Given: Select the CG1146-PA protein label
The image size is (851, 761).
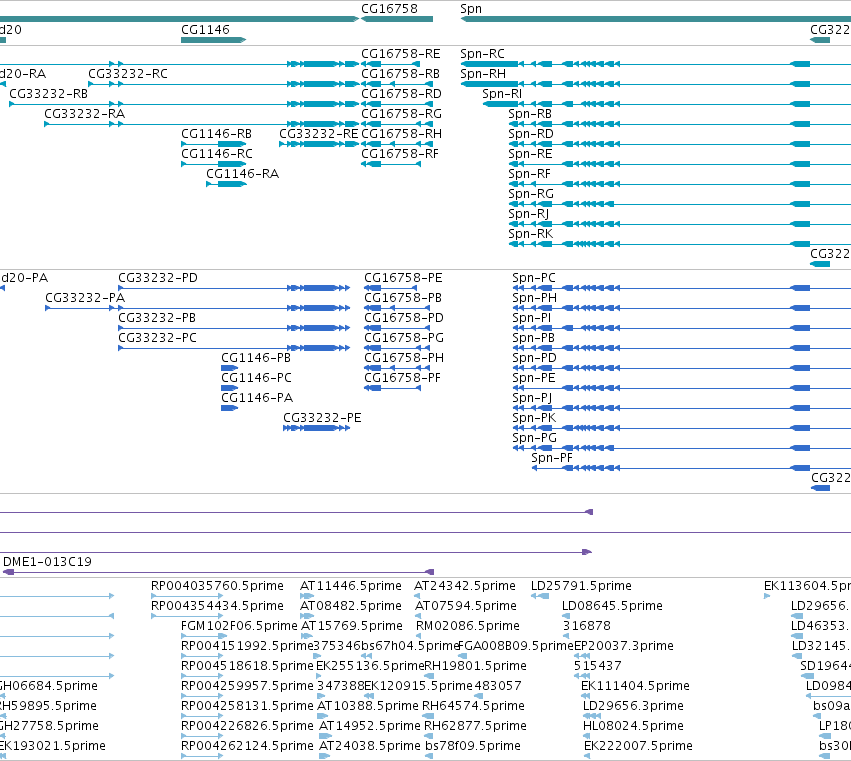Looking at the screenshot, I should [x=257, y=398].
